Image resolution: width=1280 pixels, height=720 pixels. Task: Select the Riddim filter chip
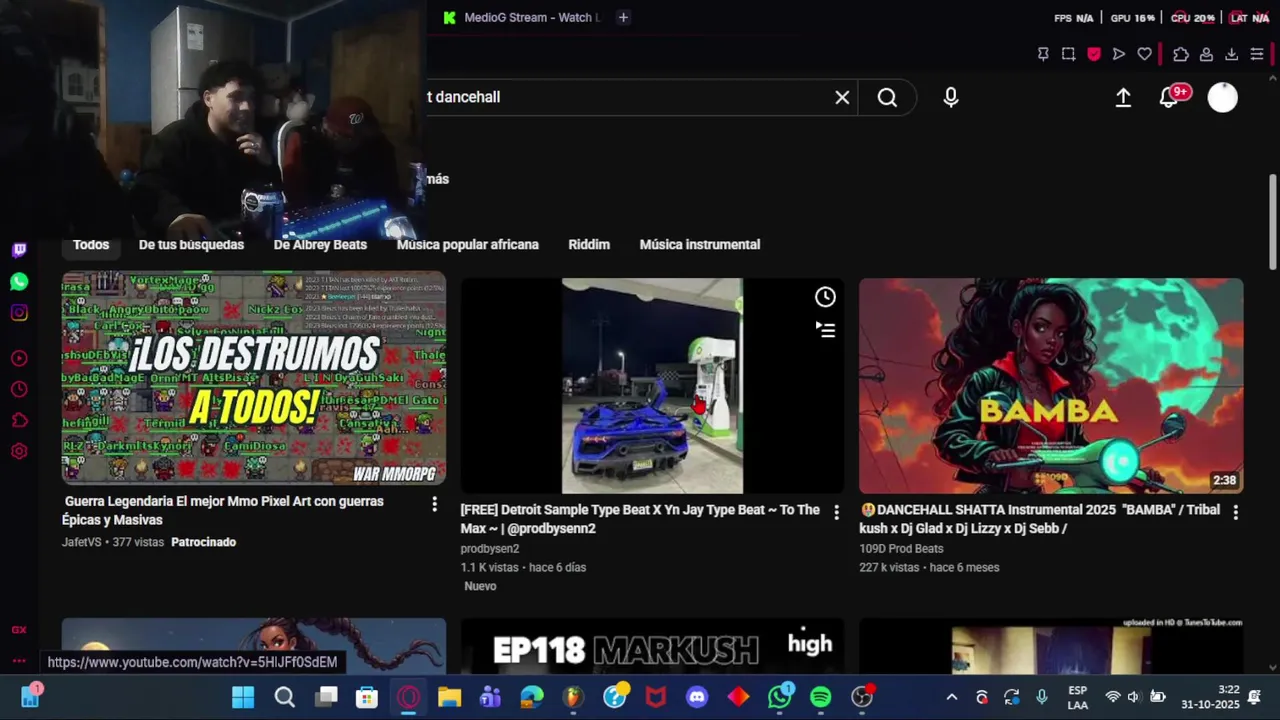(x=589, y=244)
